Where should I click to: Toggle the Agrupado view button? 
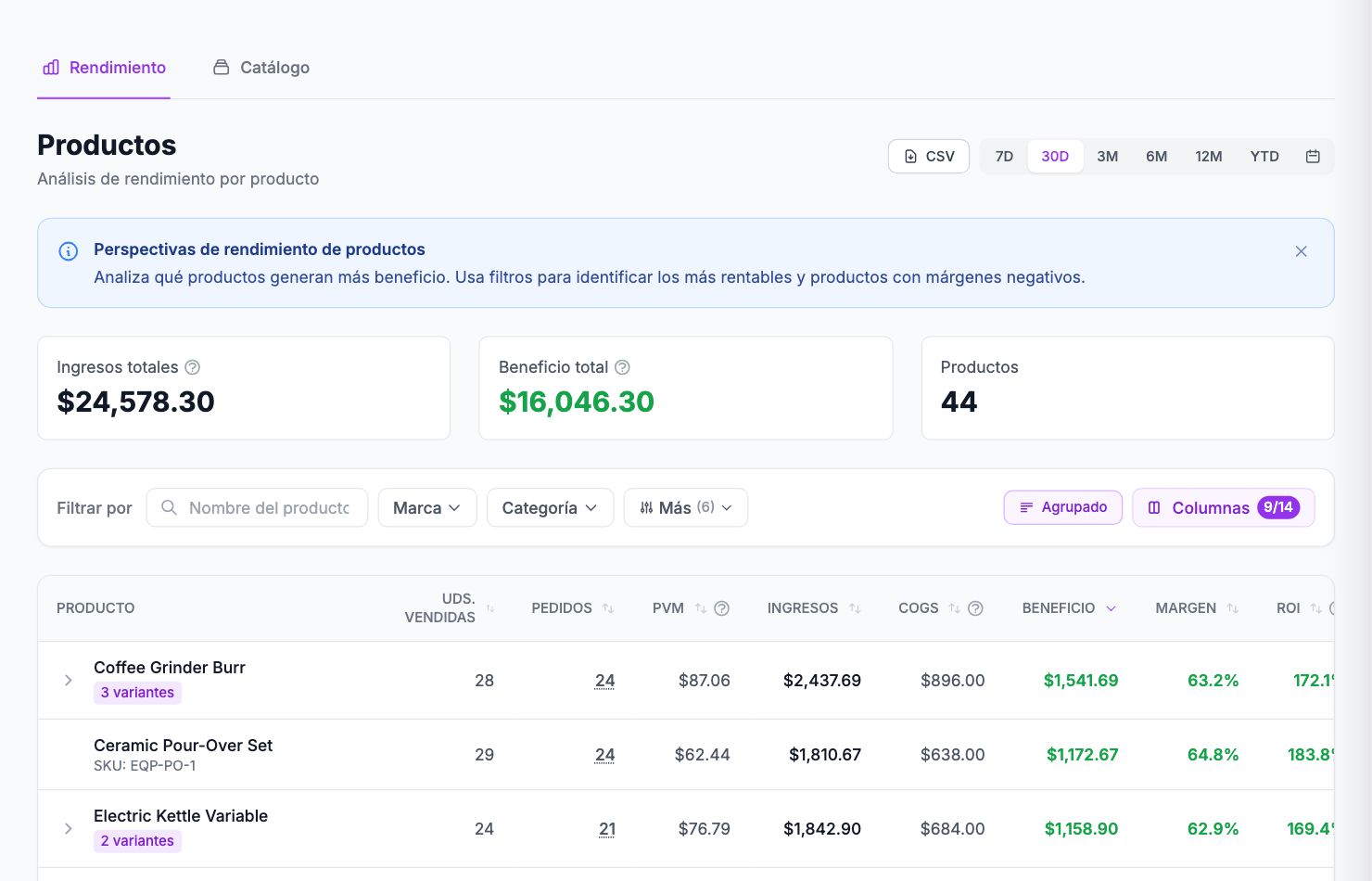(x=1063, y=507)
